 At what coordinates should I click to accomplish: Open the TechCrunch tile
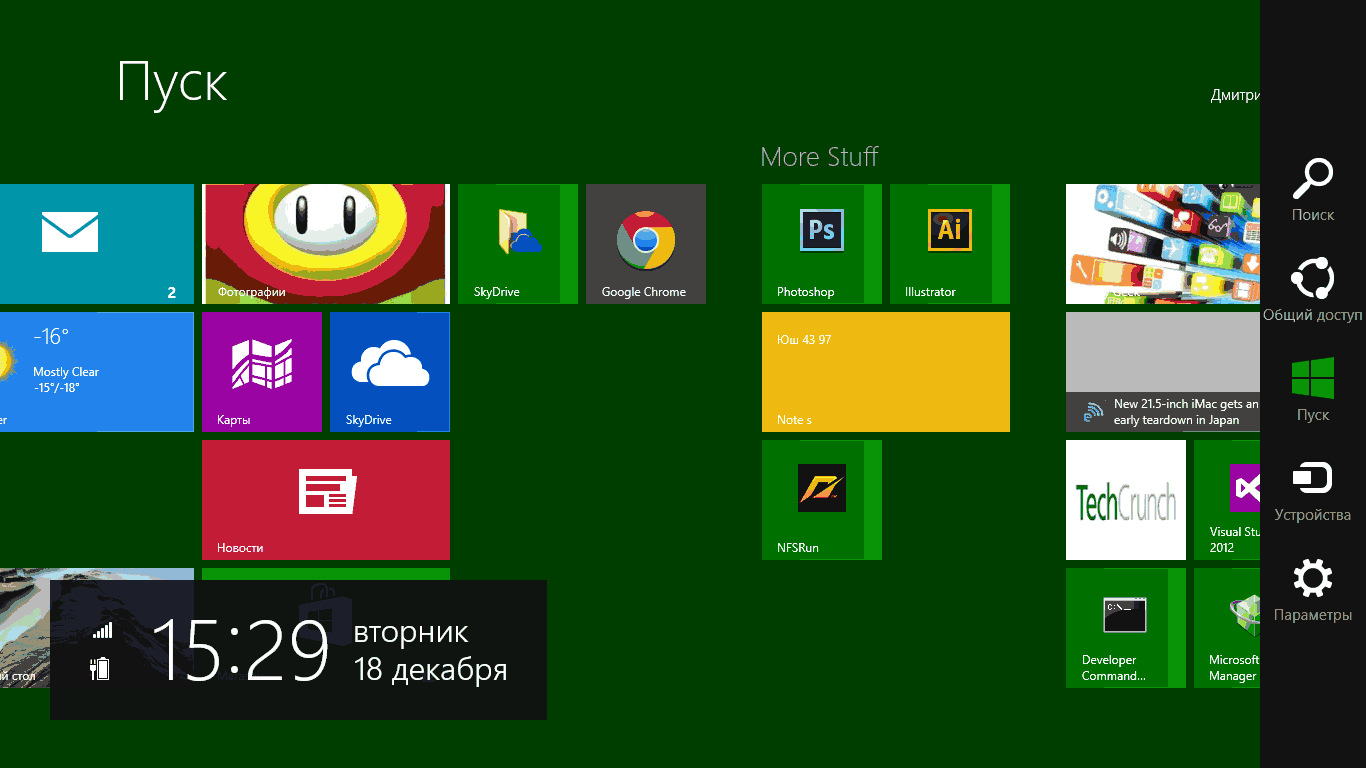point(1126,500)
